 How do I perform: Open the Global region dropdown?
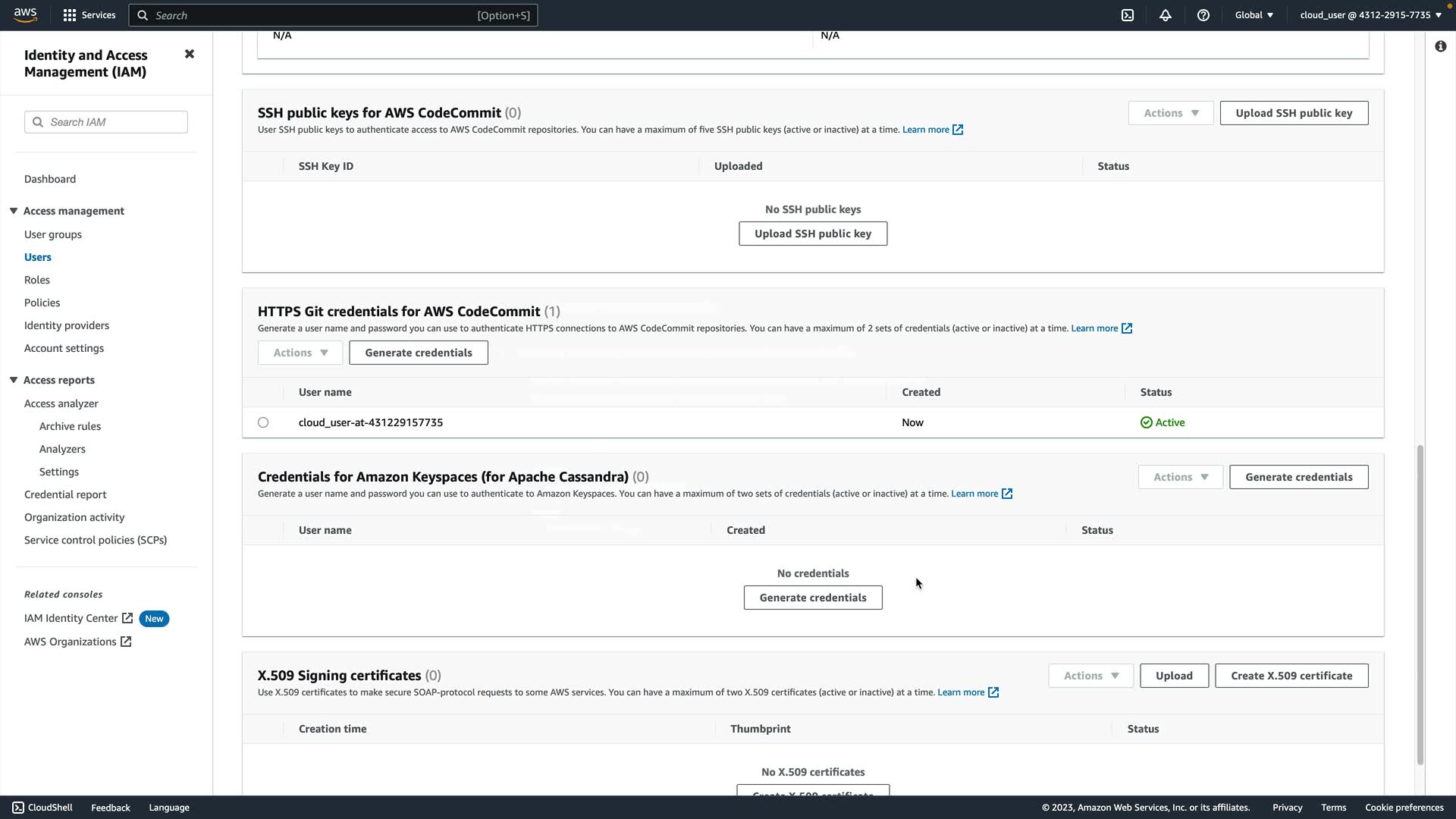tap(1254, 15)
